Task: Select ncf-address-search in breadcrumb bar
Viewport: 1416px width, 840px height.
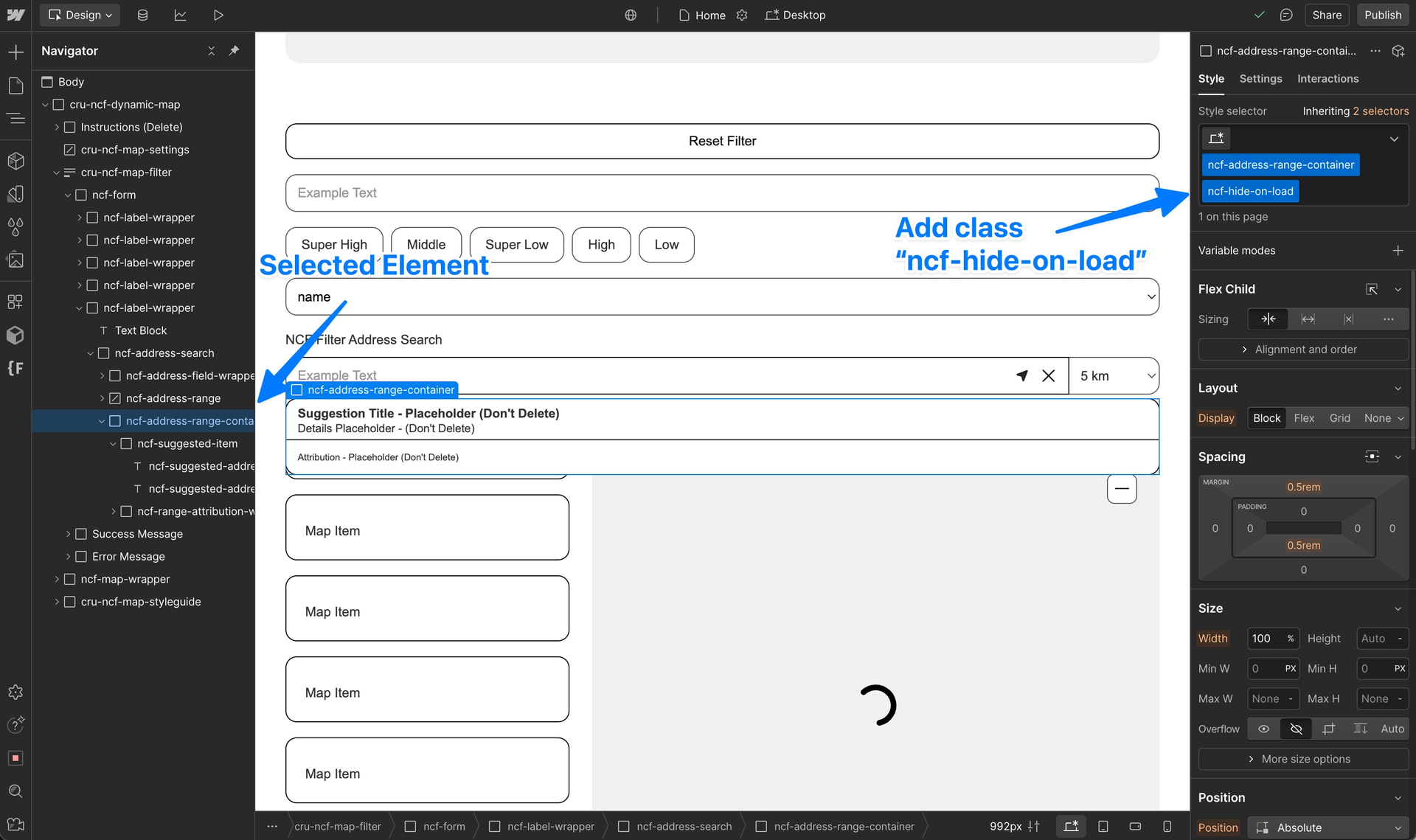Action: [x=675, y=826]
